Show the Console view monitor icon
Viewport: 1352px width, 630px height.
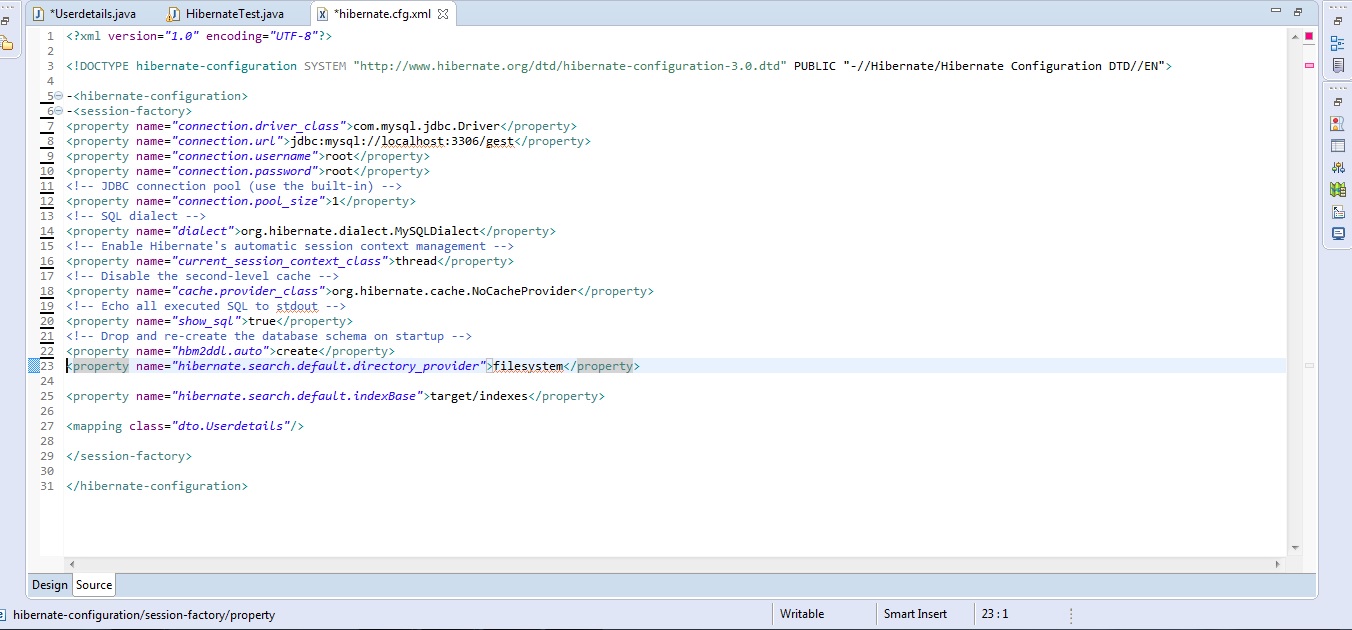coord(1337,234)
